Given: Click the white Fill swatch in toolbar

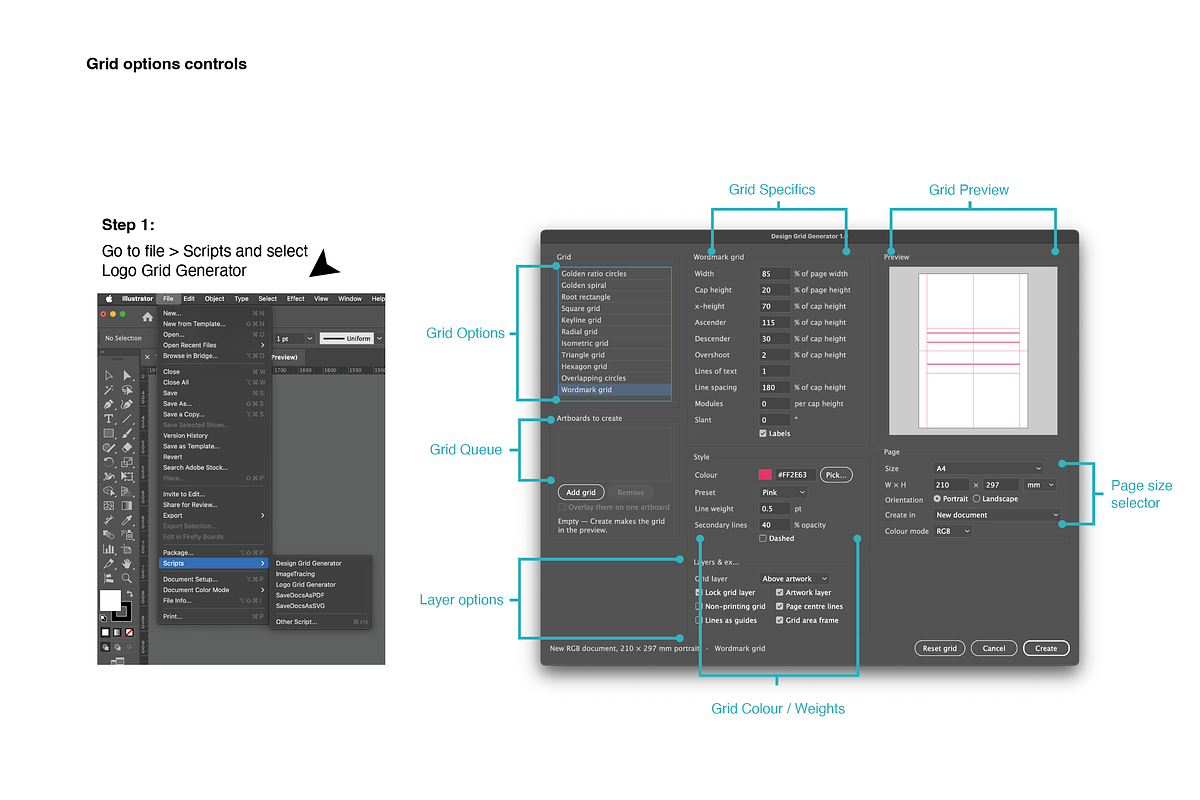Looking at the screenshot, I should pos(110,600).
